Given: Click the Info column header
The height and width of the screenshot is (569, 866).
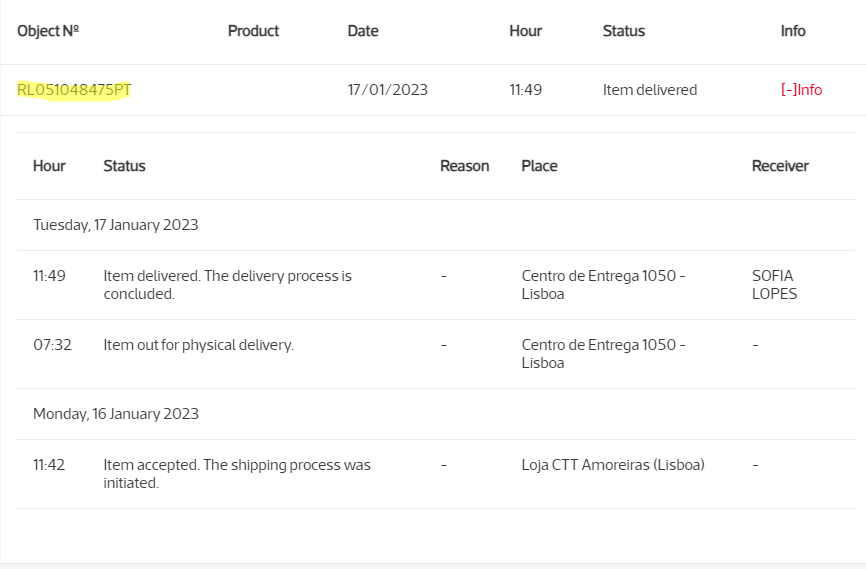Looking at the screenshot, I should [793, 31].
